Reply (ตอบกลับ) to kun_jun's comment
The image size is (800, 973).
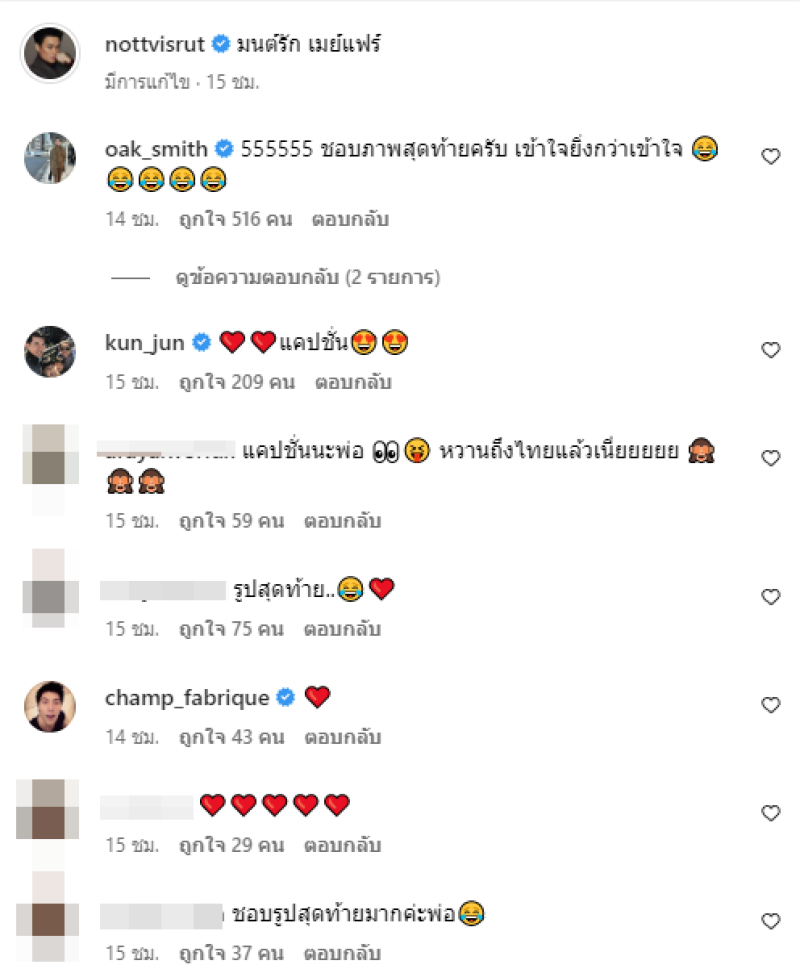(353, 382)
